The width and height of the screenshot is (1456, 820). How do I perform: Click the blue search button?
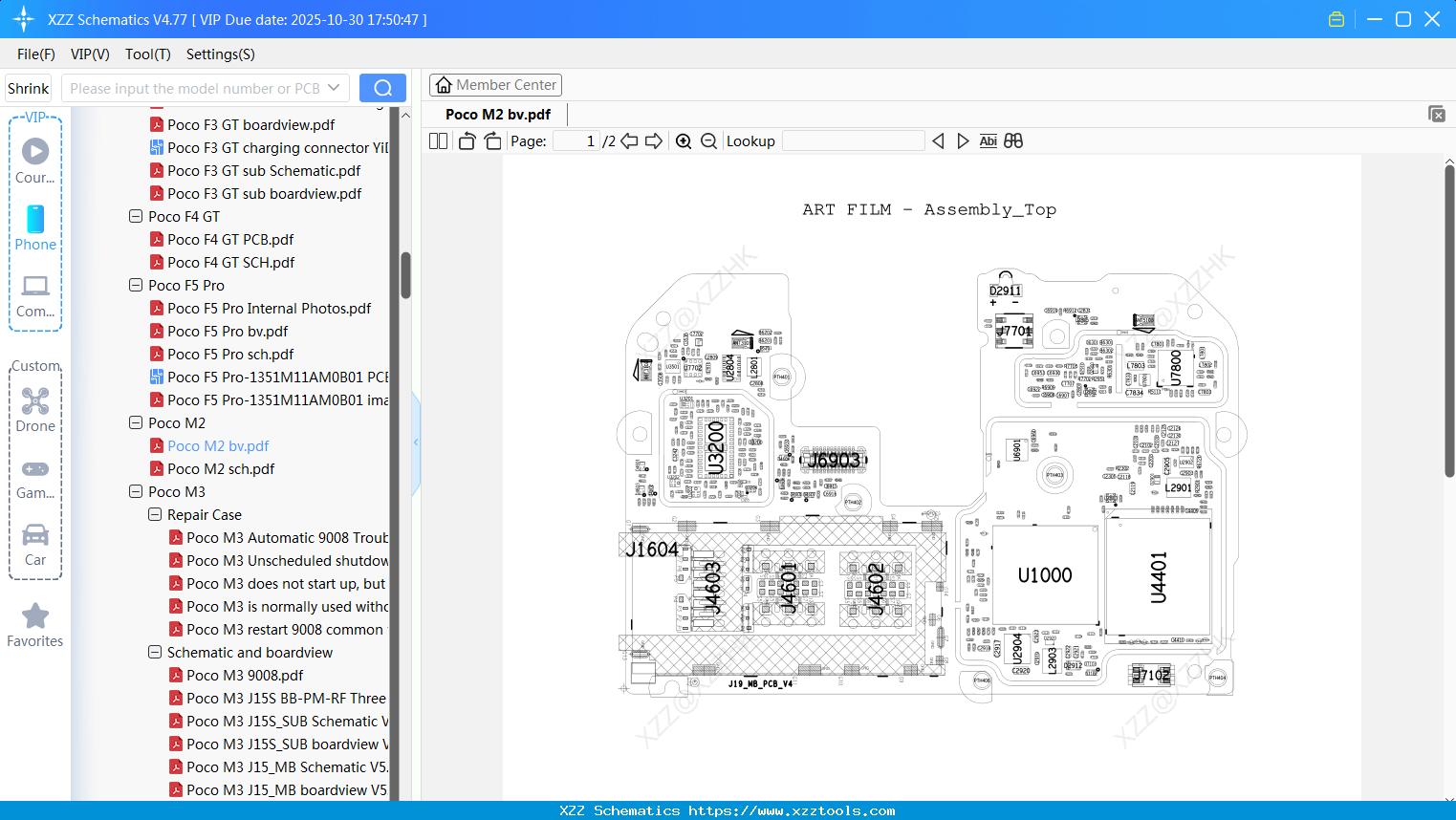tap(382, 88)
